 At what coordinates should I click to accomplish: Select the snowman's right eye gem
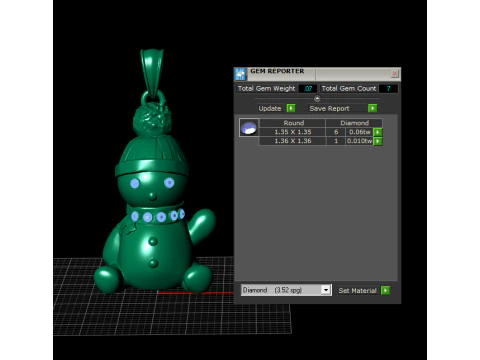(169, 183)
